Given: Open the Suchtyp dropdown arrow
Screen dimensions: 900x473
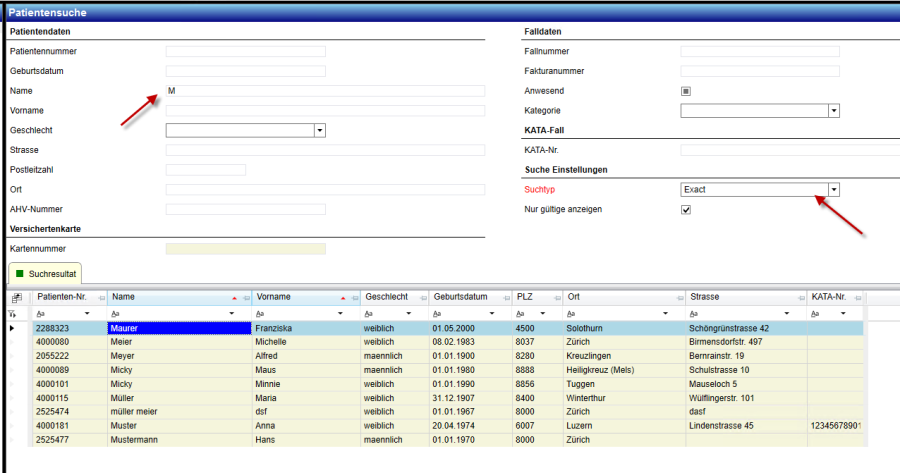Looking at the screenshot, I should [x=833, y=189].
